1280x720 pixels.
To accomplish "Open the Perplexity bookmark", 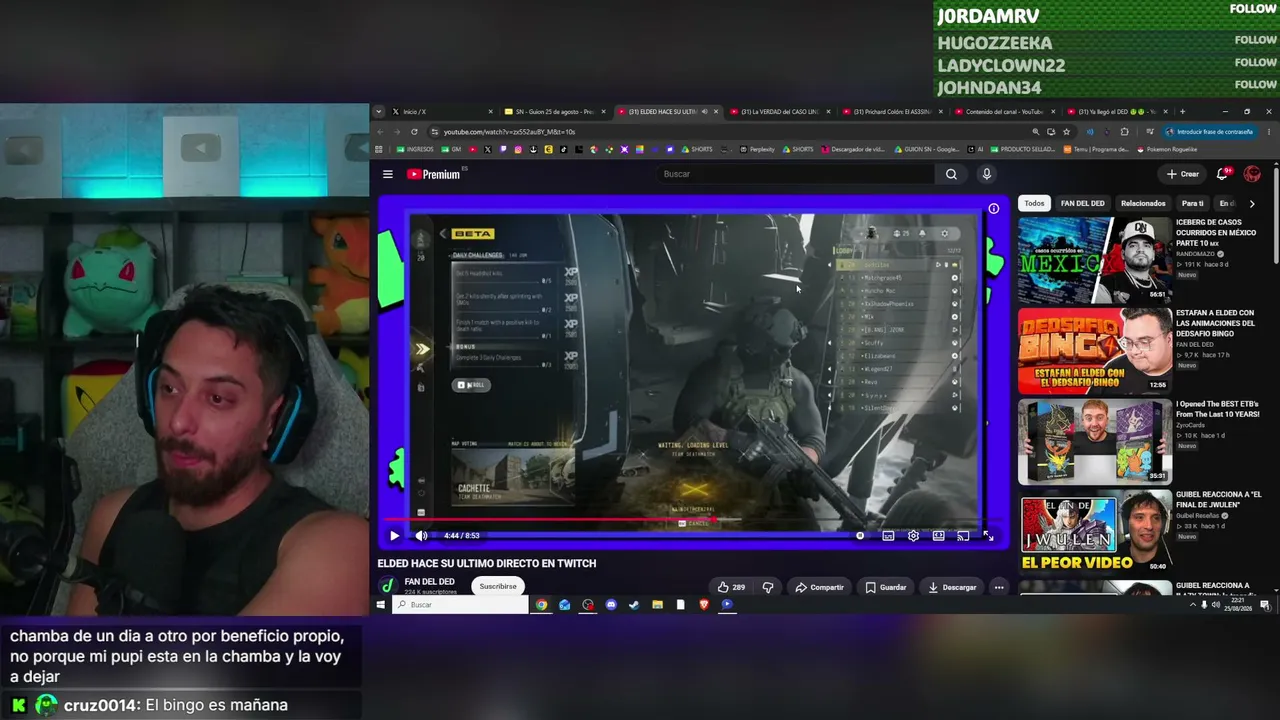I will pos(757,150).
